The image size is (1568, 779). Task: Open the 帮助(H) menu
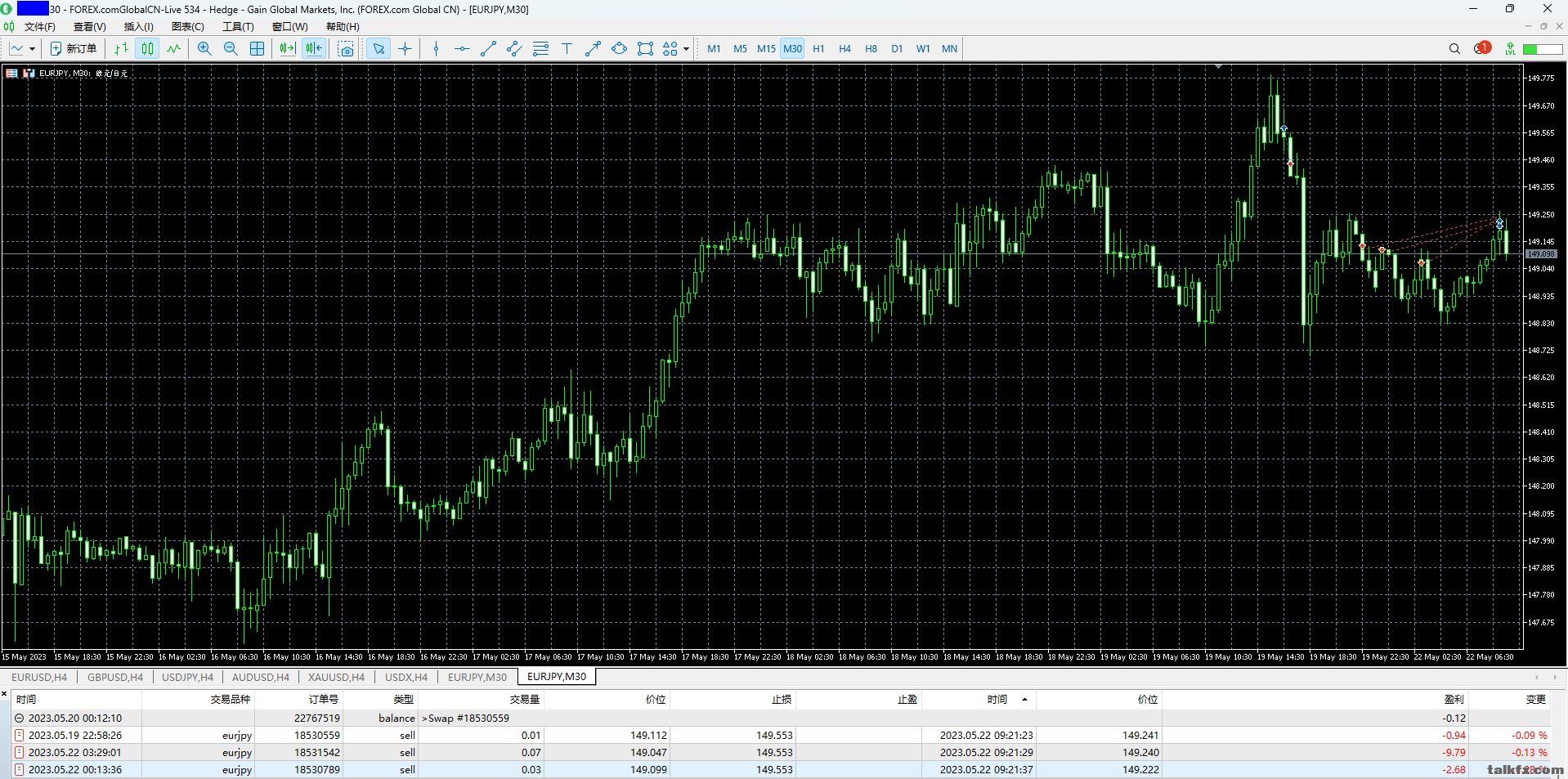pyautogui.click(x=343, y=27)
